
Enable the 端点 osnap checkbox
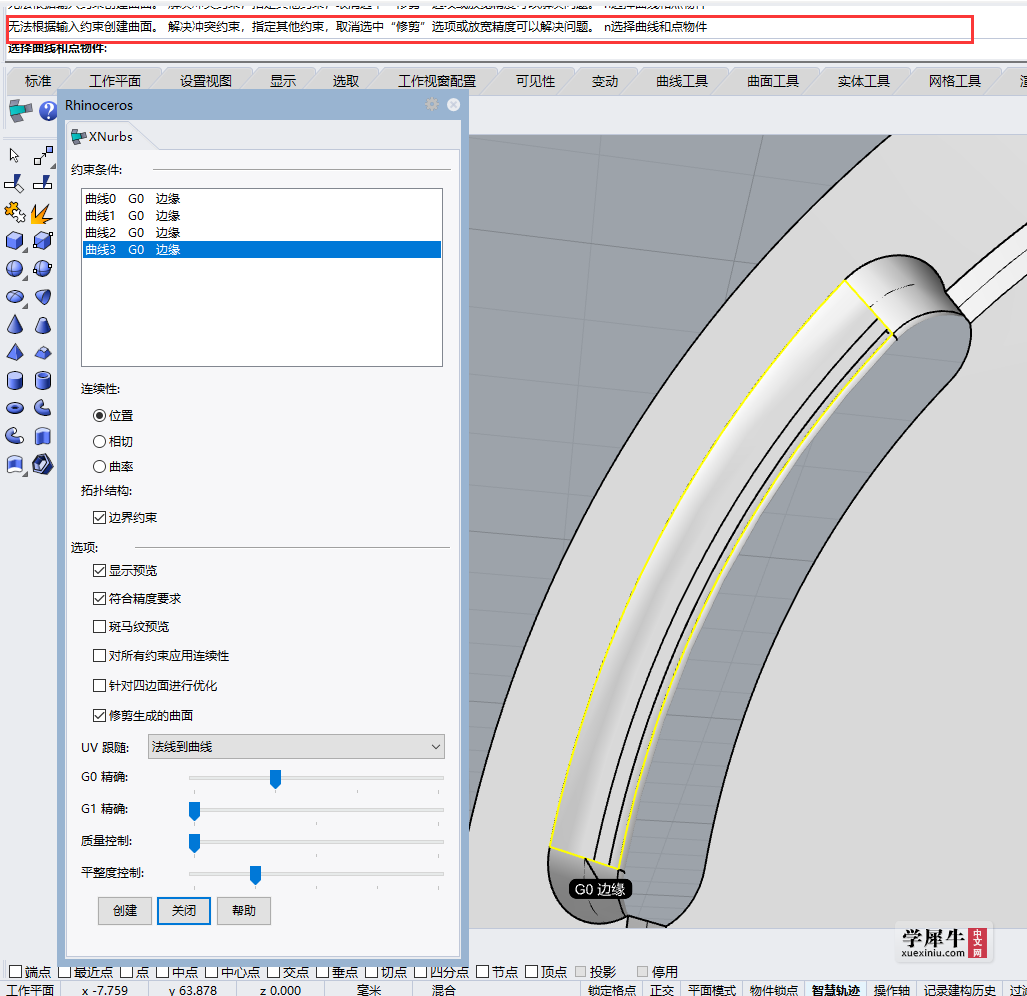(x=16, y=972)
